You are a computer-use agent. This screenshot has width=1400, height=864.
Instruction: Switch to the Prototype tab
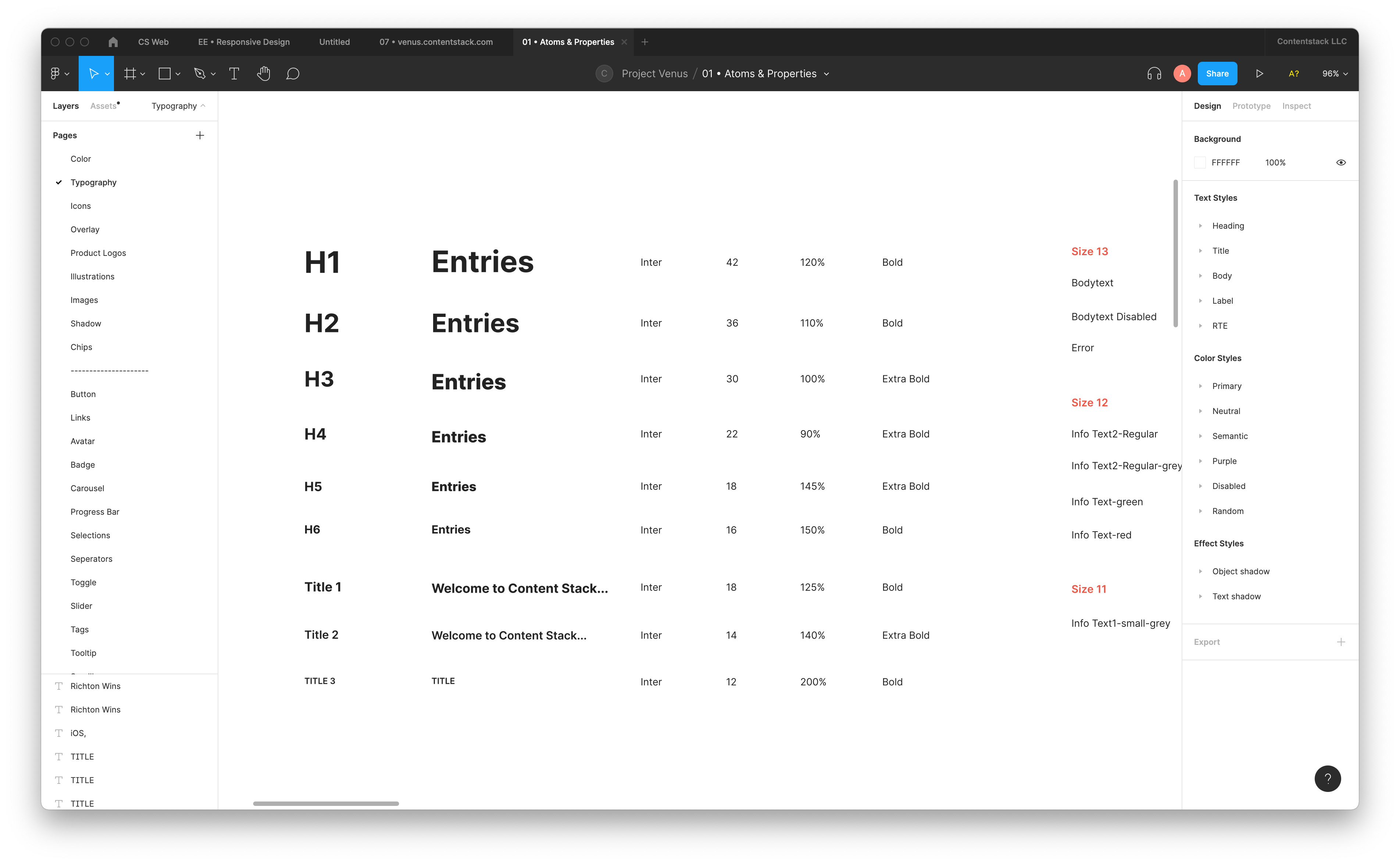click(x=1251, y=106)
